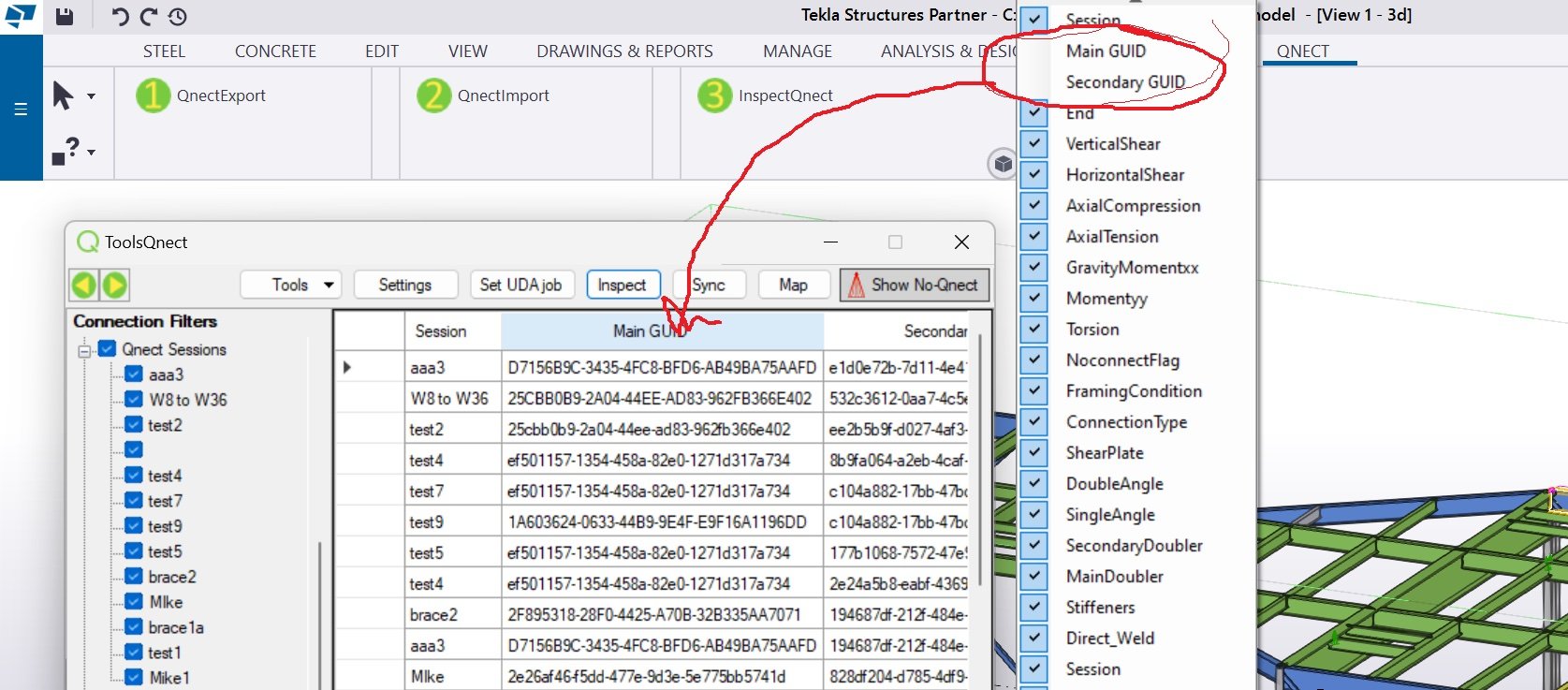Image resolution: width=1568 pixels, height=690 pixels.
Task: Sort by the Session column header
Action: (452, 331)
